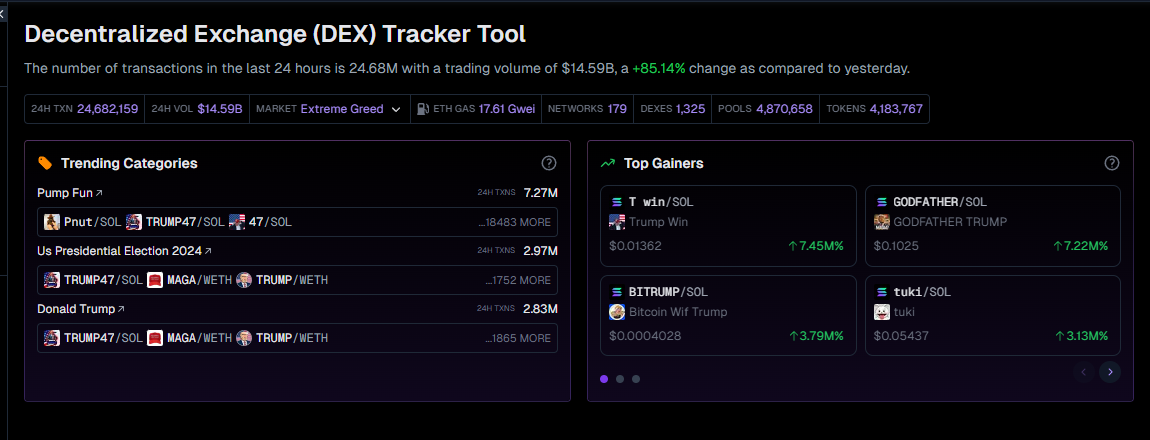Click TRUMP47 icon in Us Presidential Election row
Viewport: 1150px width, 440px height.
coord(51,280)
